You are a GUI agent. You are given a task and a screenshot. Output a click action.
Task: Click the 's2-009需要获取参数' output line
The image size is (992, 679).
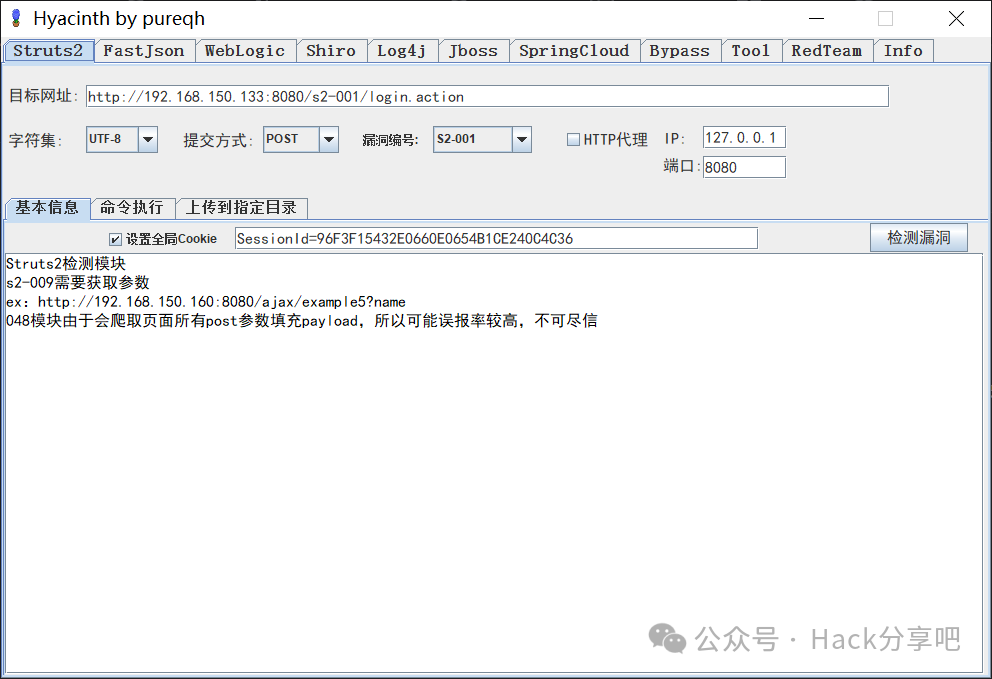78,282
